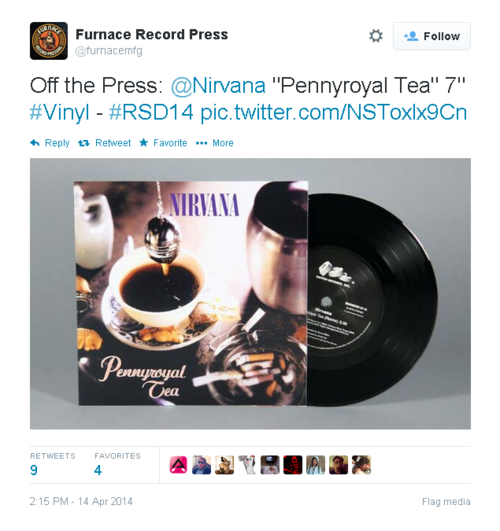This screenshot has height=531, width=500.
Task: Follow Furnace Record Press
Action: pyautogui.click(x=432, y=36)
